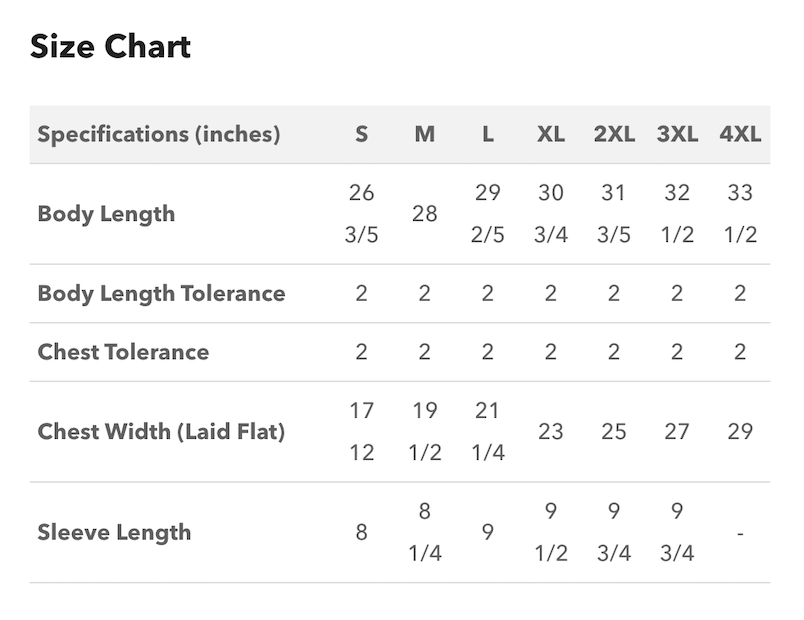Select the M size column header
The width and height of the screenshot is (804, 620).
coord(425,134)
